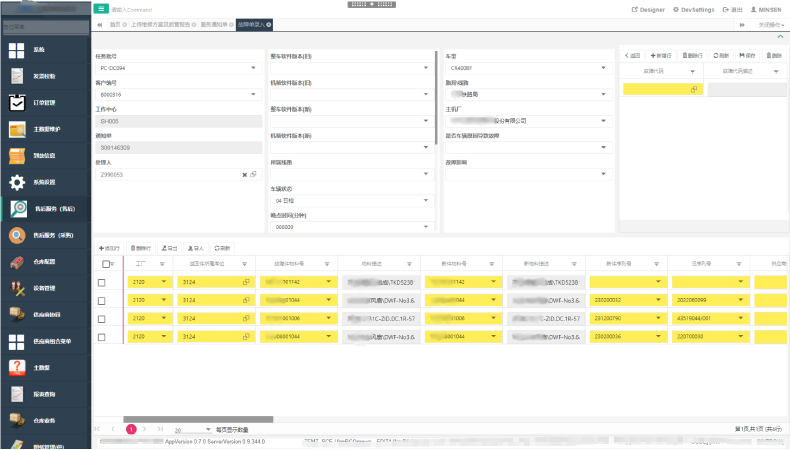Viewport: 790px width, 450px height.
Task: Click the 保存 button in right panel
Action: pyautogui.click(x=746, y=55)
